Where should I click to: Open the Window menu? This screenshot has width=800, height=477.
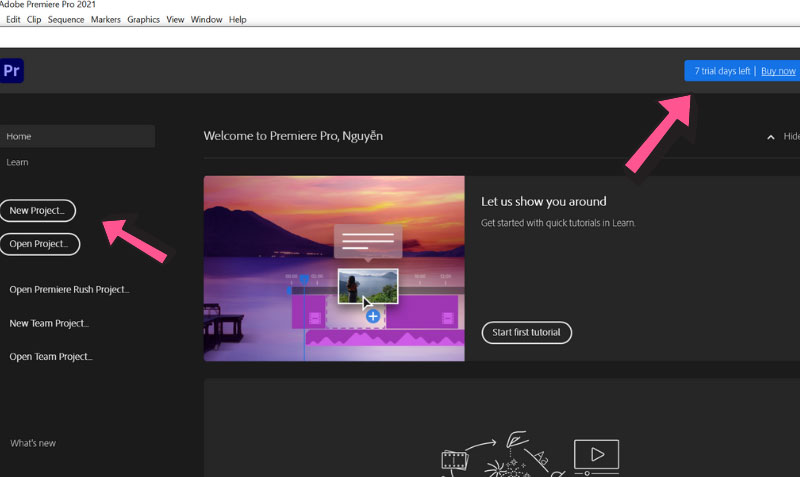206,20
